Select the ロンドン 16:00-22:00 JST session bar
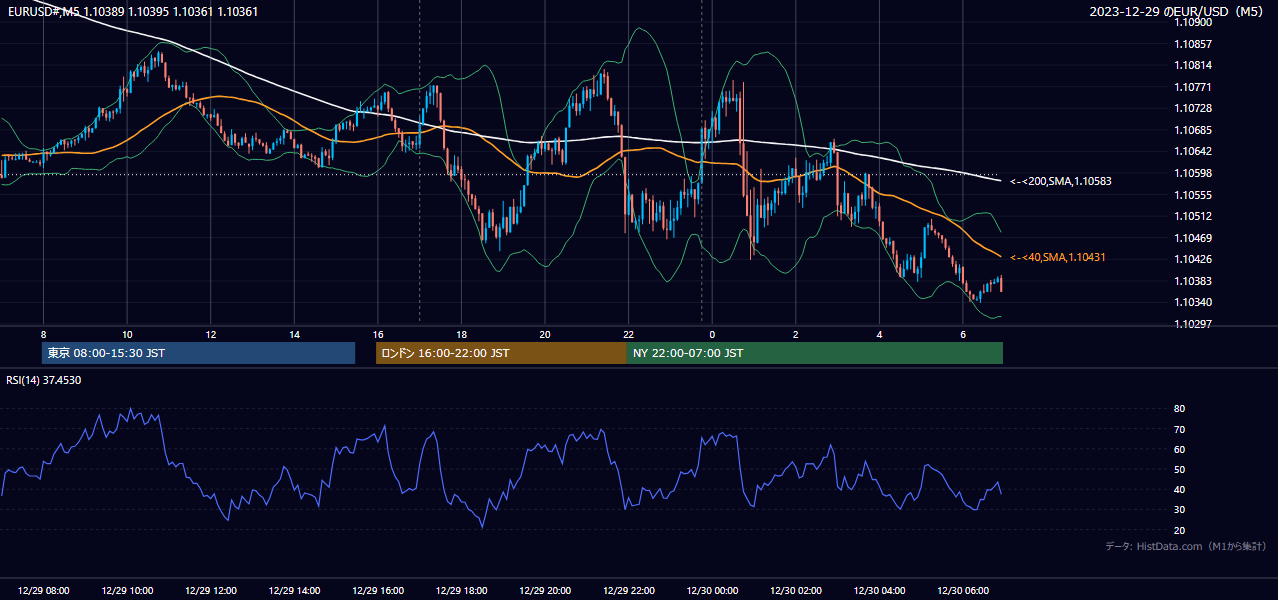 (501, 353)
